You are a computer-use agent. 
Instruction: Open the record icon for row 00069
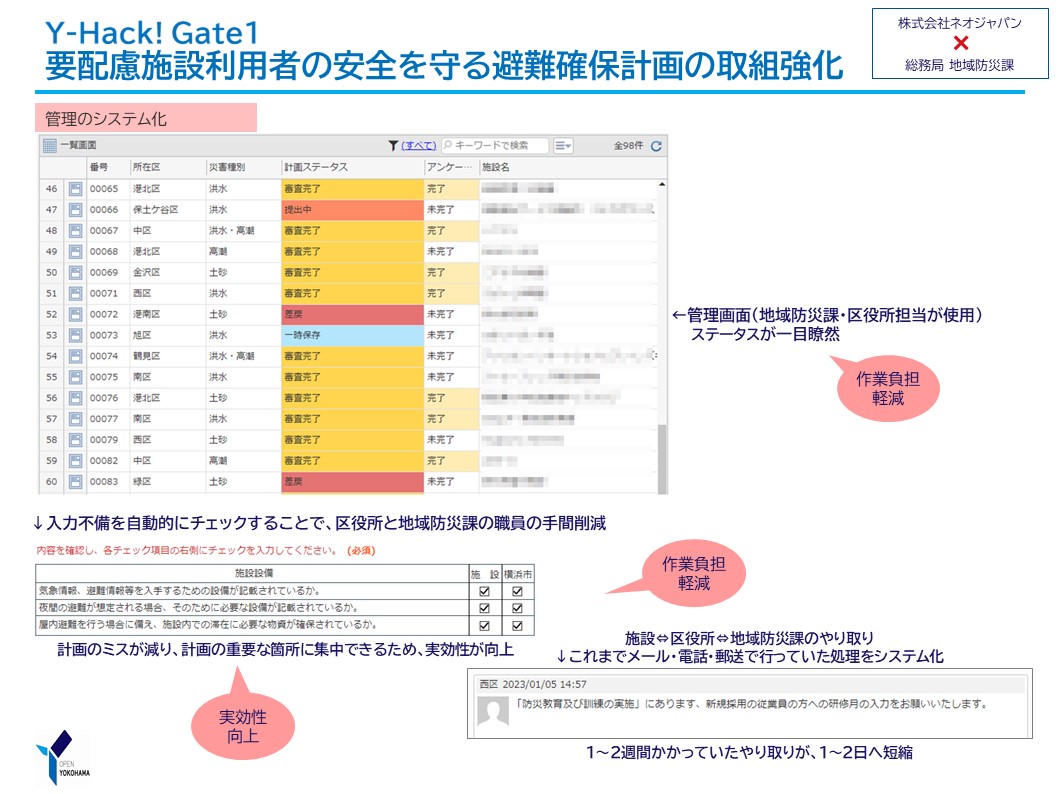point(76,273)
